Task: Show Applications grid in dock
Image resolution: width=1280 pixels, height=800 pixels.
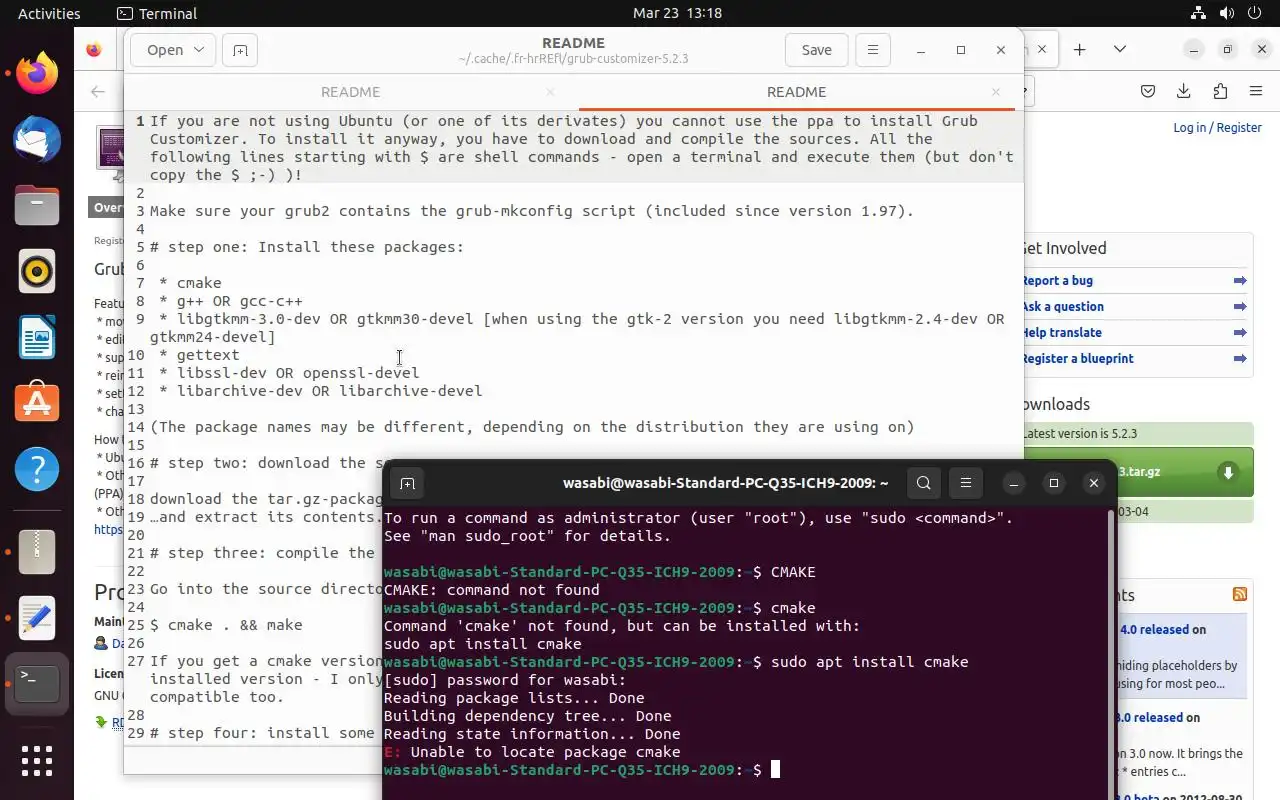Action: (x=37, y=761)
